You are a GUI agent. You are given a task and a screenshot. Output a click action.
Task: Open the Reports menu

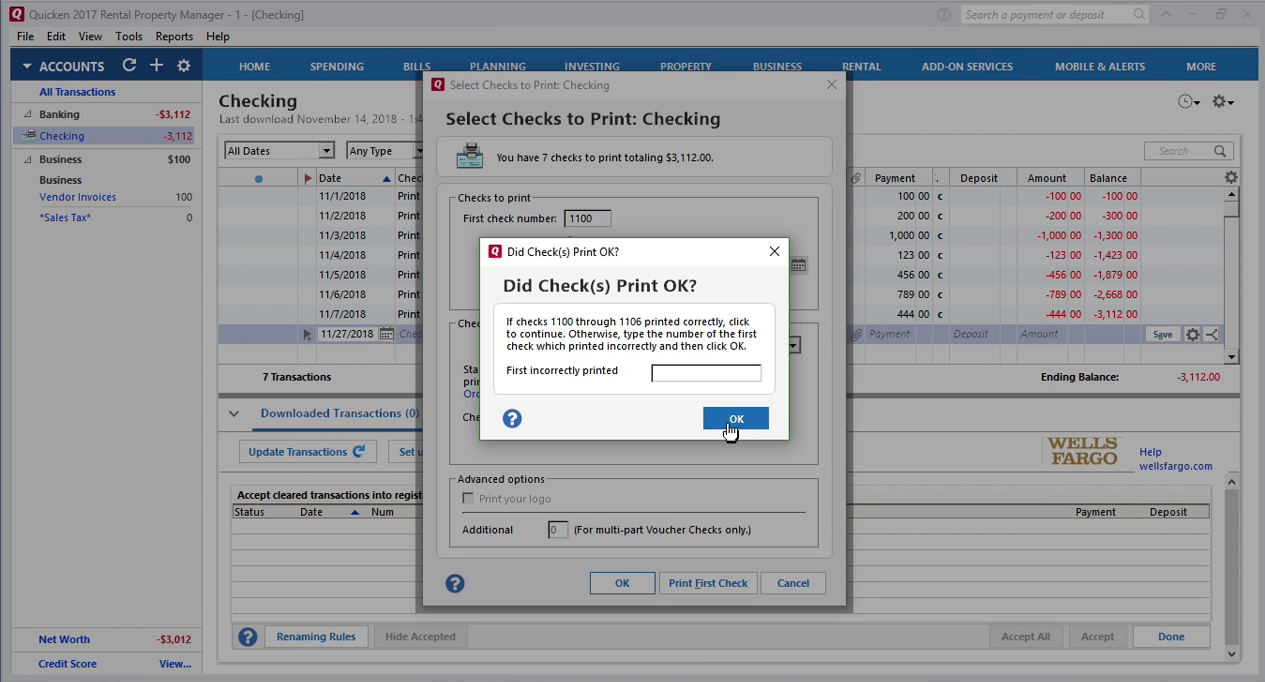point(174,36)
